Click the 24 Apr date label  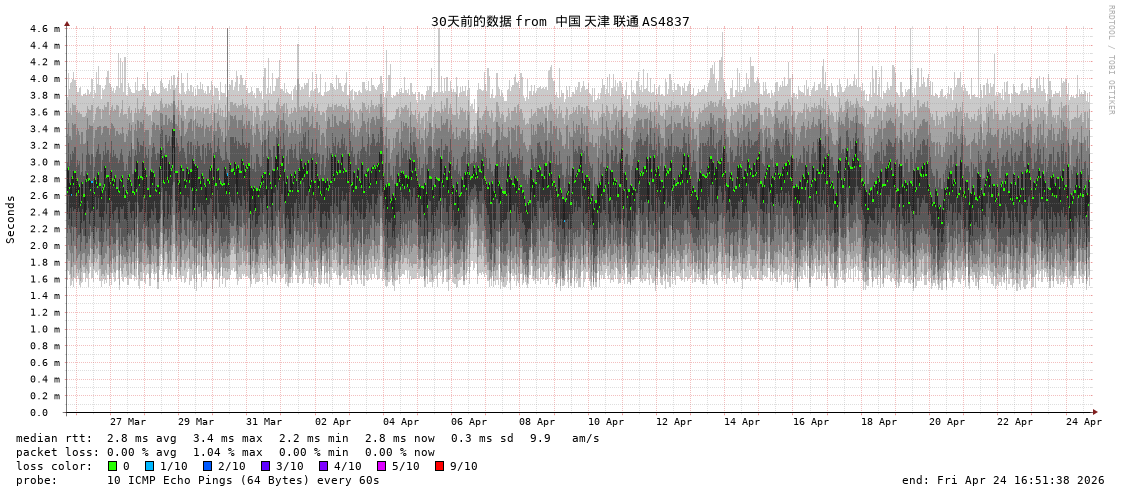point(1083,422)
